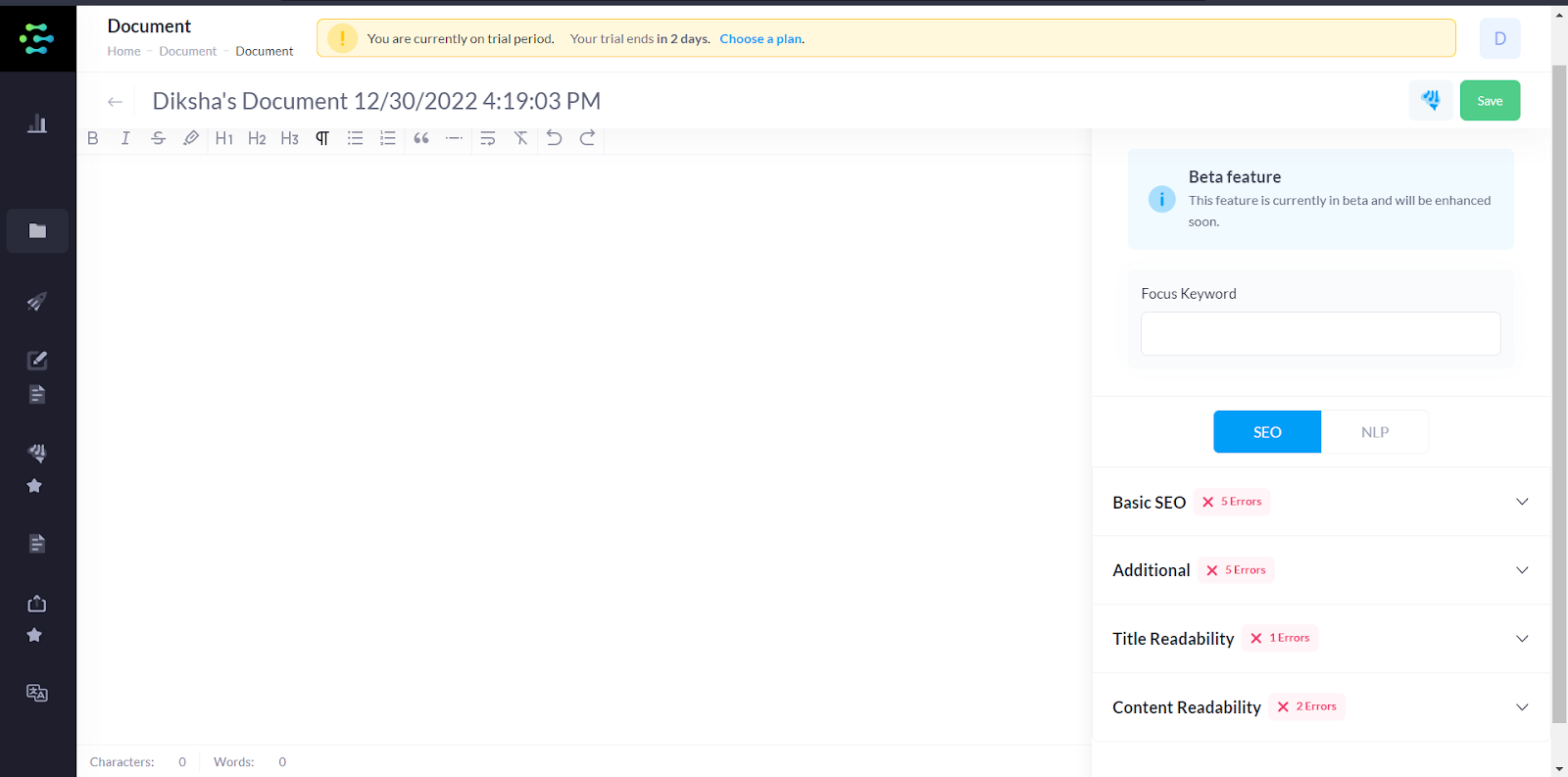Click the page scrollbar thumb

coord(1559,394)
